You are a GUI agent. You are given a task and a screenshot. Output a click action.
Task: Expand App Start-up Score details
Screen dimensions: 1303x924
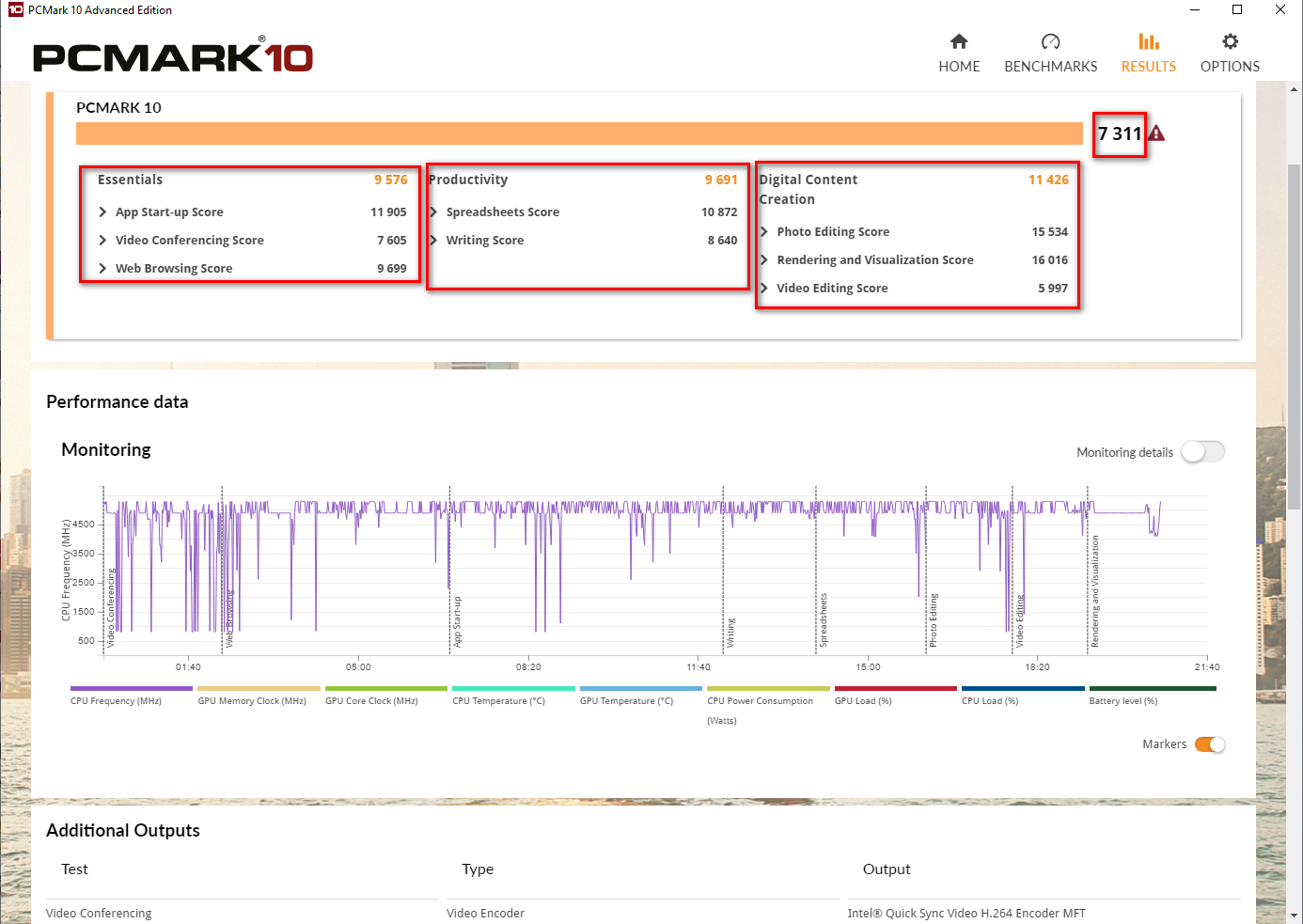(x=102, y=212)
